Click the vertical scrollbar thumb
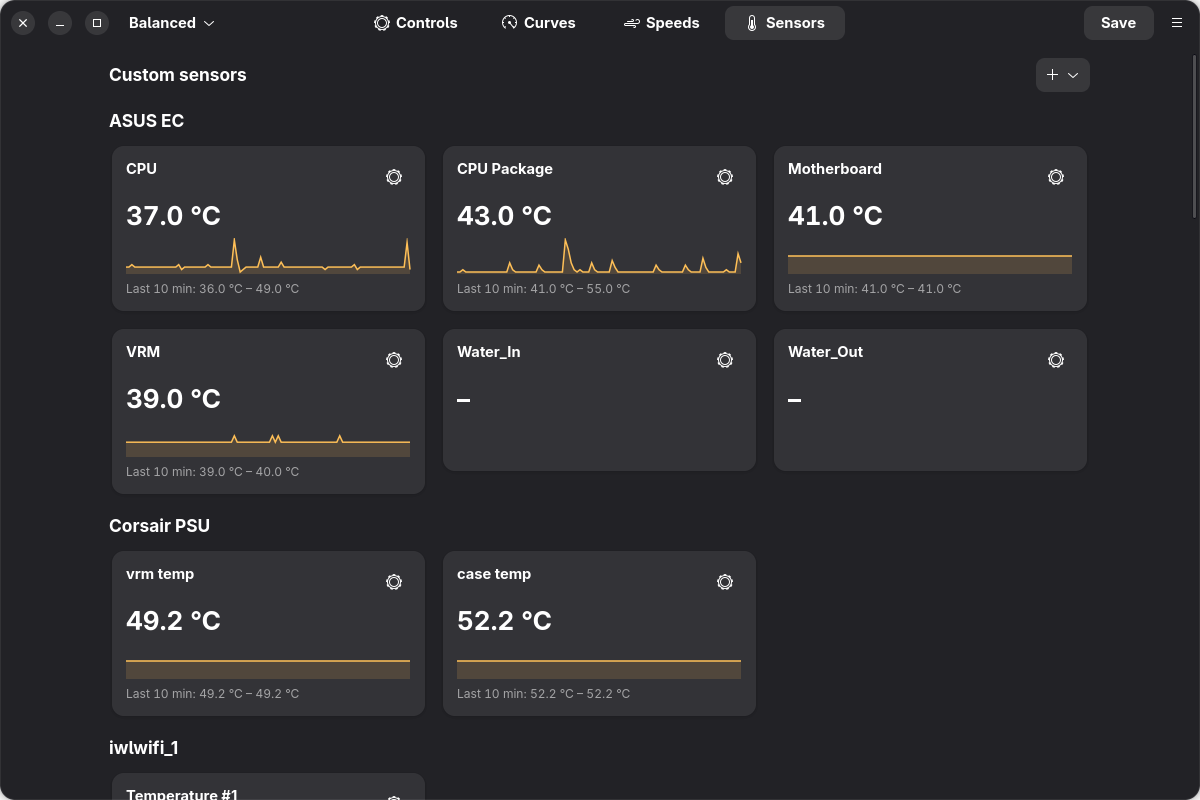This screenshot has width=1200, height=800. click(x=1195, y=135)
